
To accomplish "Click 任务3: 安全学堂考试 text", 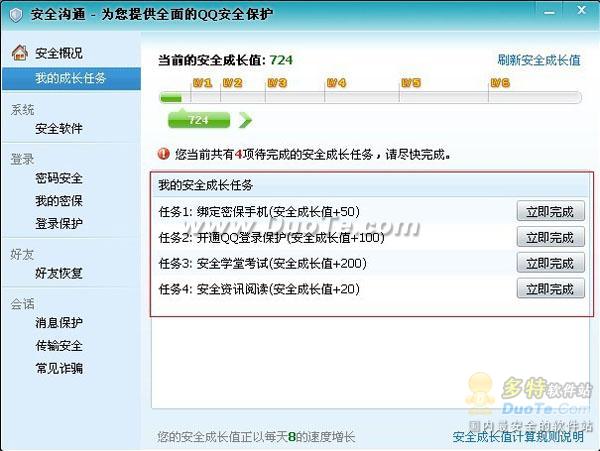I will pyautogui.click(x=262, y=263).
